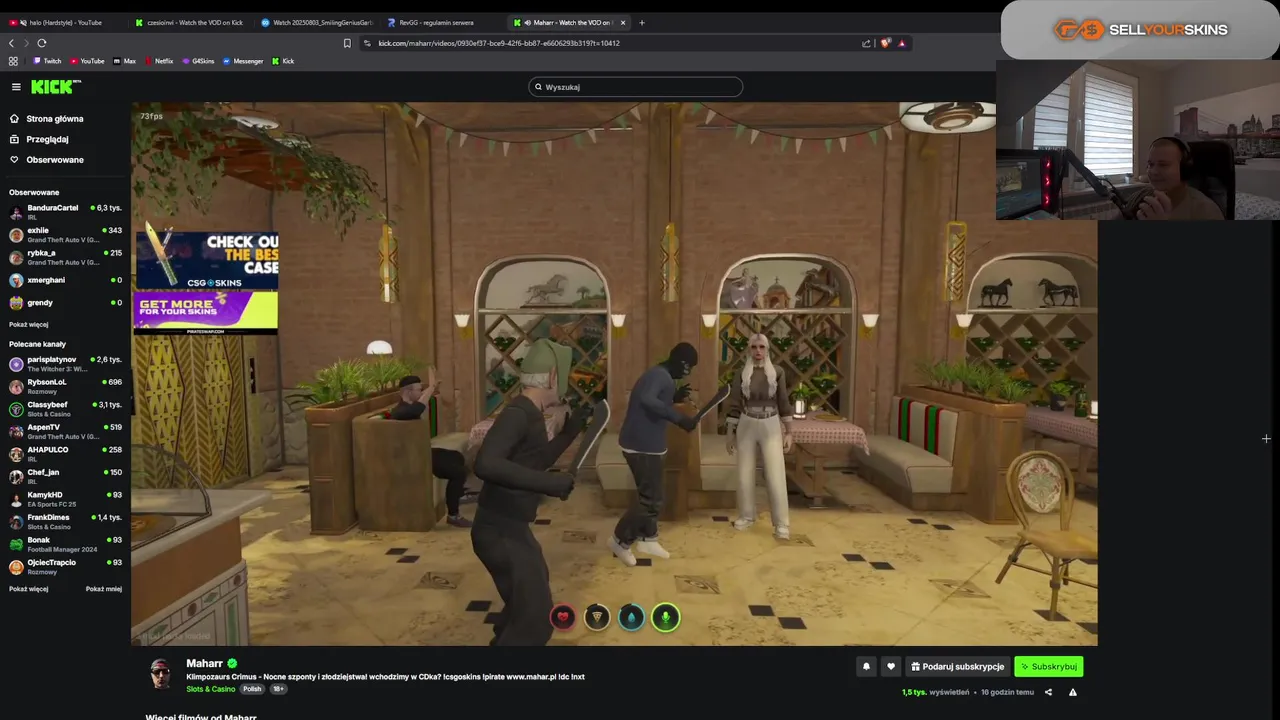Click the browser address bar URL
The height and width of the screenshot is (720, 1280).
pos(498,43)
